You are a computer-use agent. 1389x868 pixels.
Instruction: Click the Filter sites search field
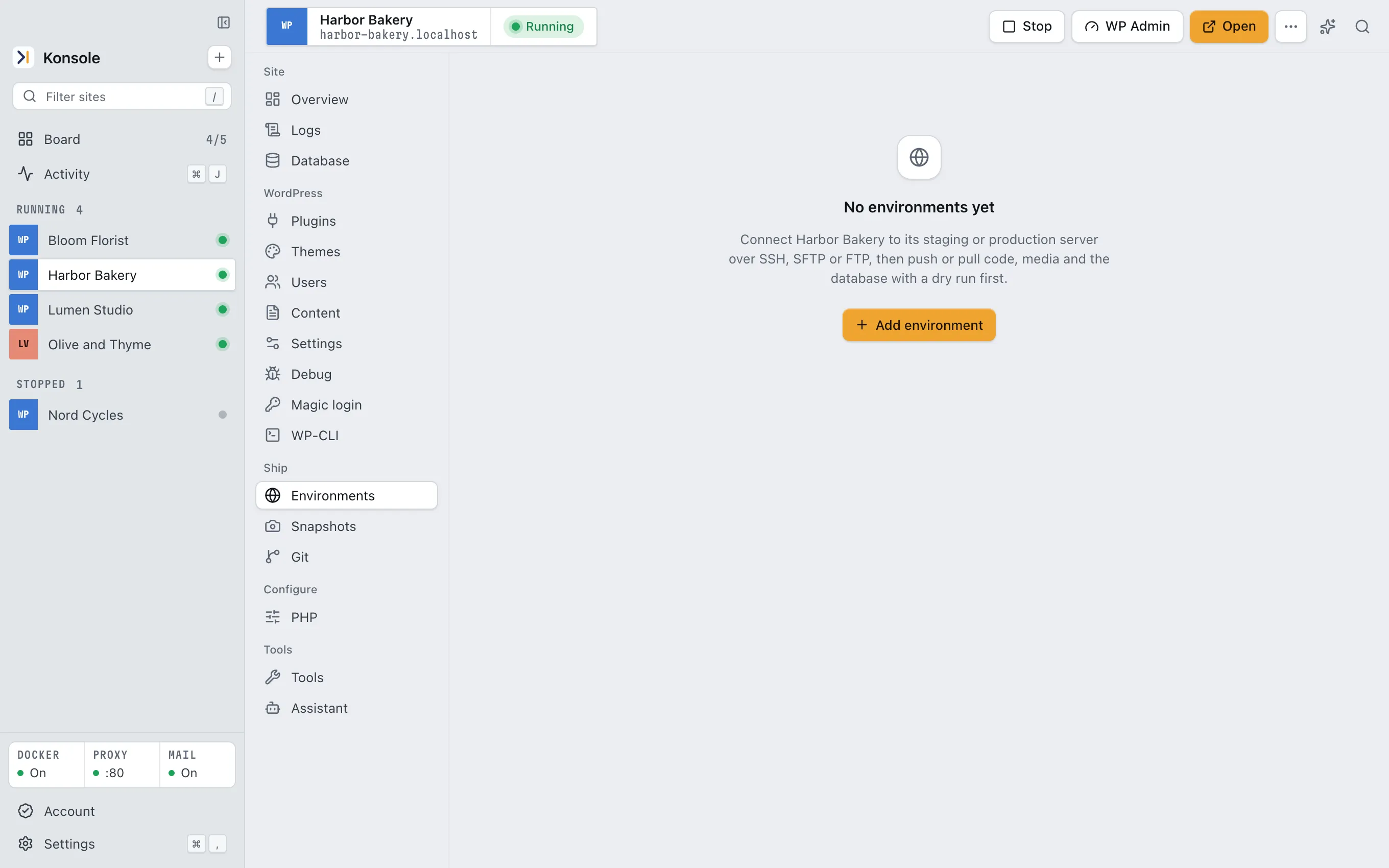122,97
